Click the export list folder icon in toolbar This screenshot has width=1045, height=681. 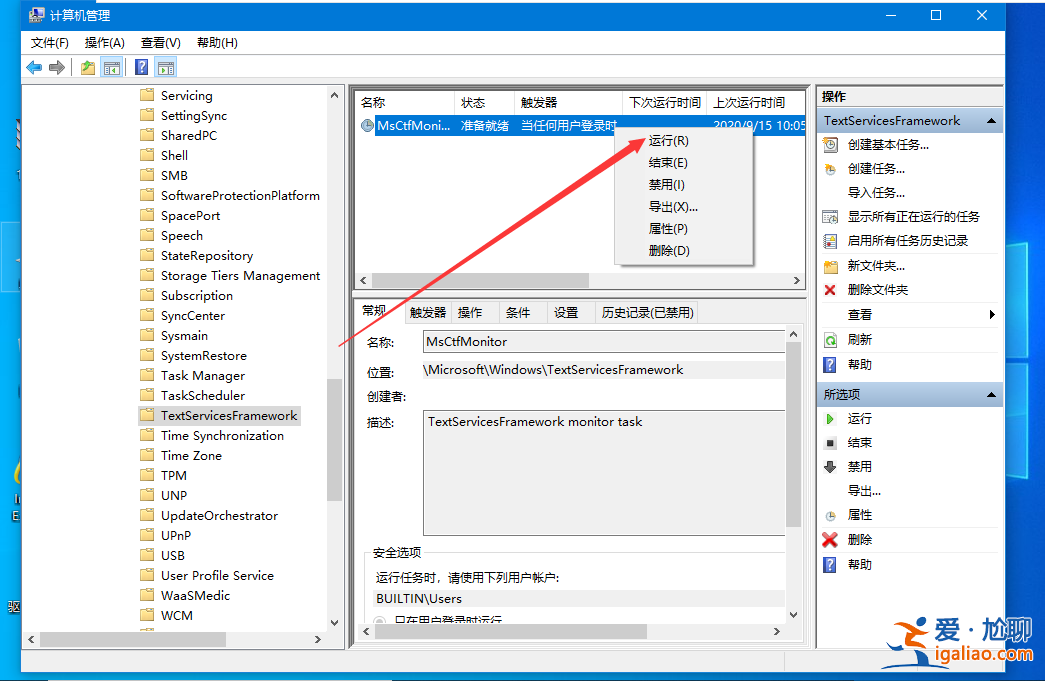87,68
